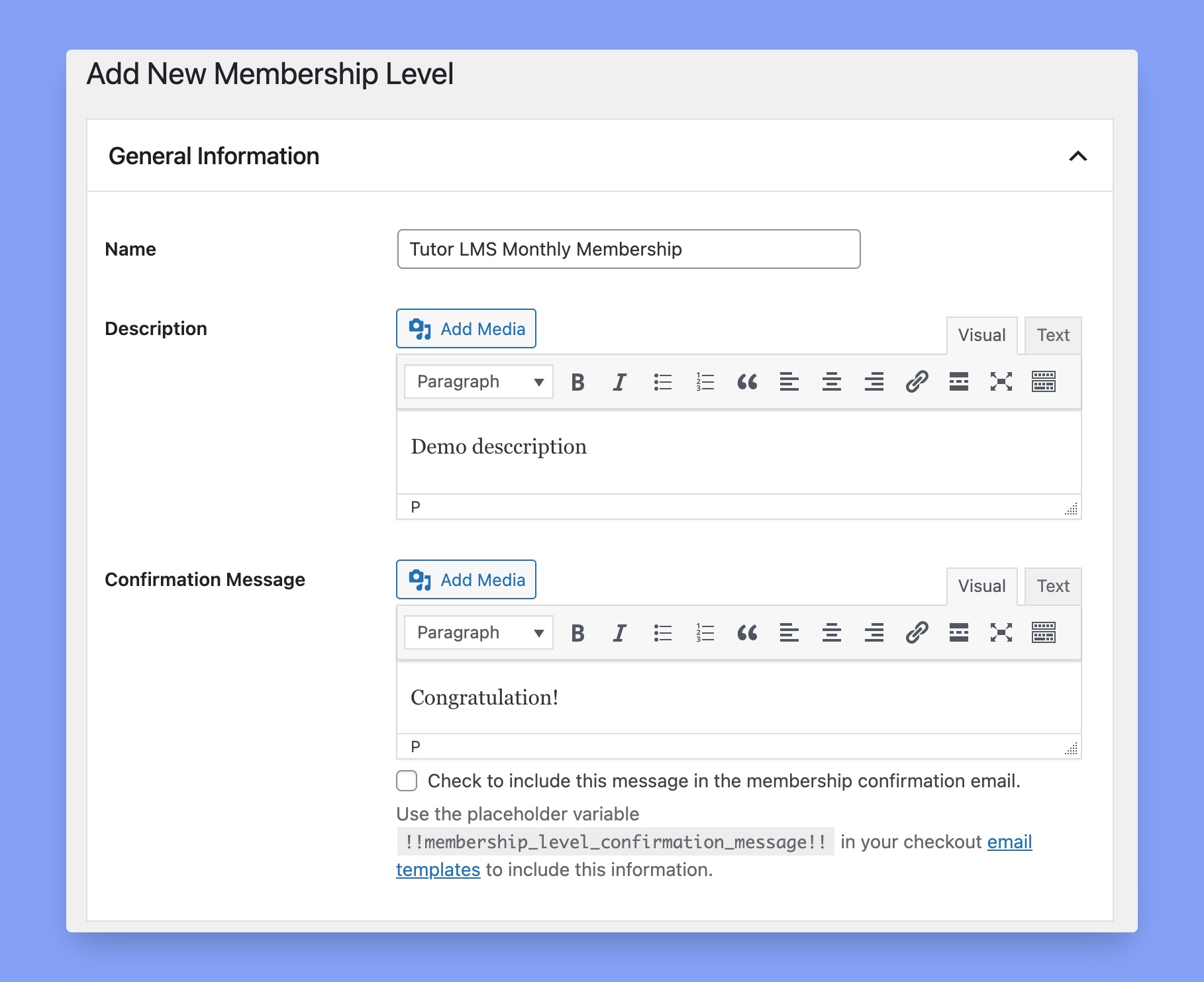
Task: Toggle Bold in Description editor toolbar
Action: pos(577,382)
